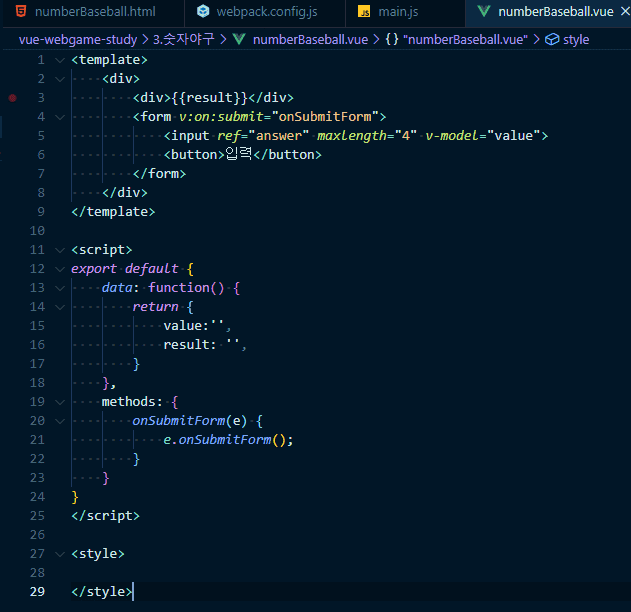Viewport: 631px width, 612px height.
Task: Open vue-webgame-study breadcrumb
Action: coord(78,39)
